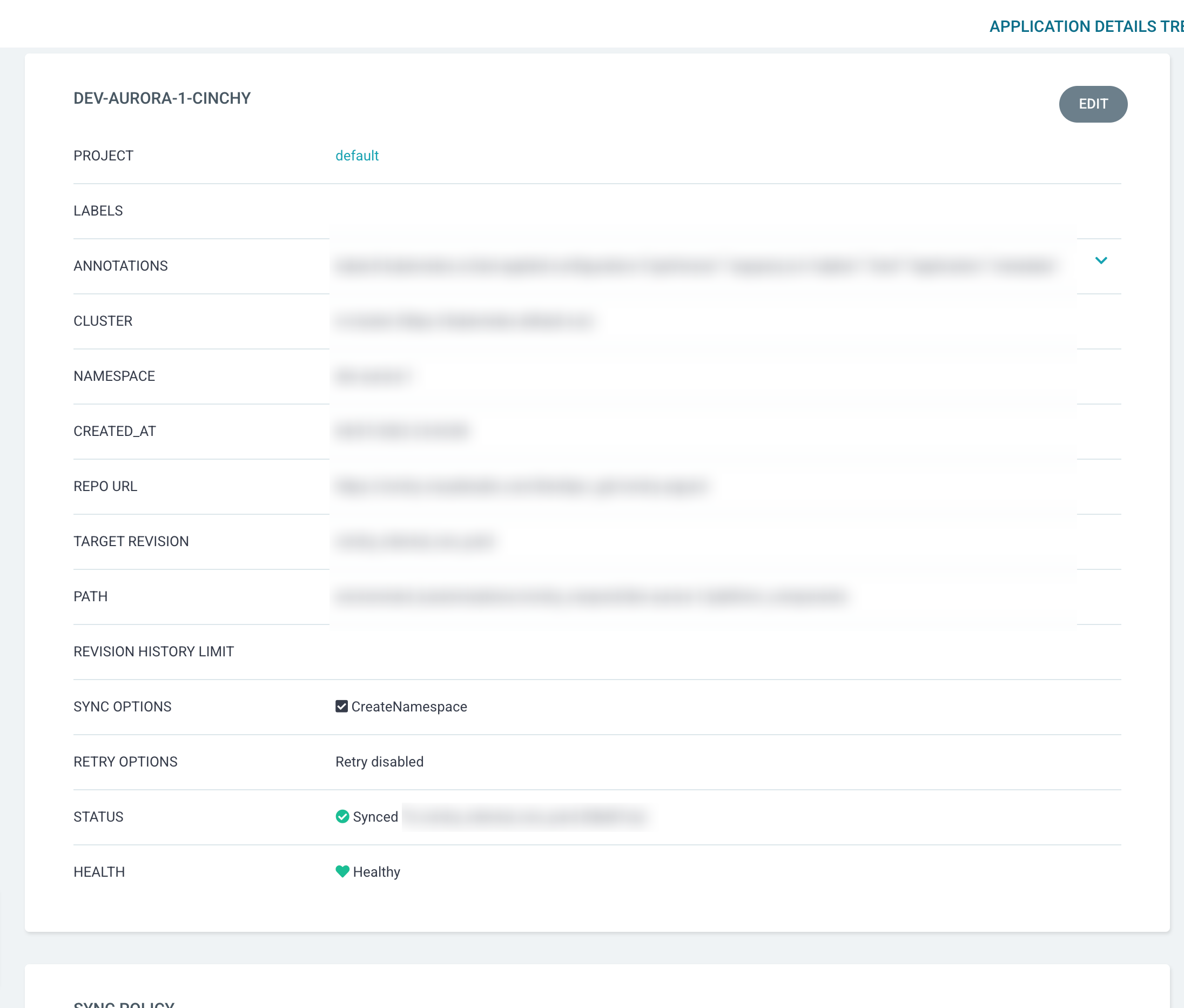Select the CLUSTER row label
The image size is (1184, 1008).
point(103,320)
